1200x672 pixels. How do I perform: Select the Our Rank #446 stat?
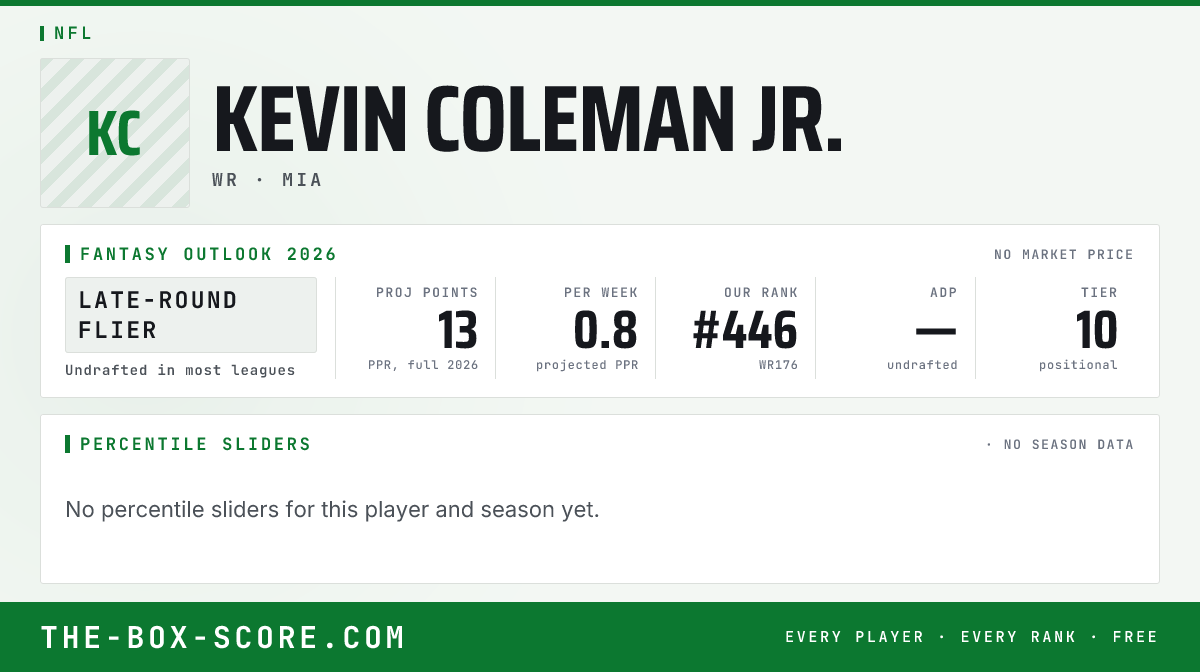[746, 331]
